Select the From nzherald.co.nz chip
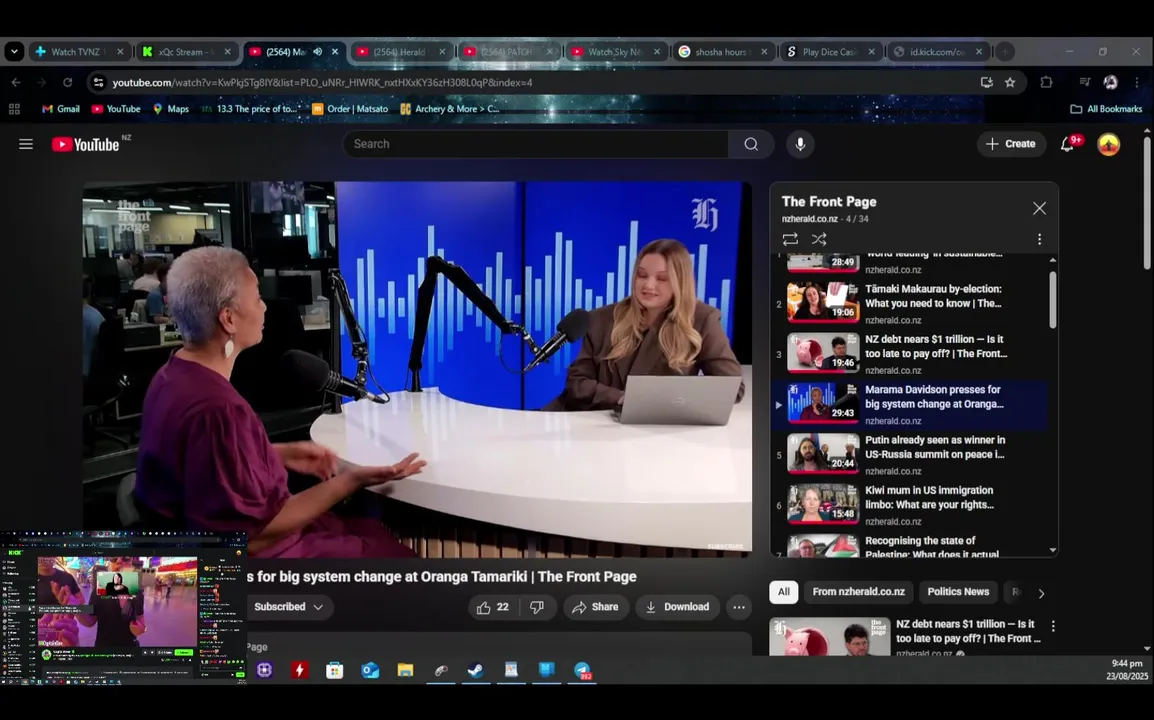Image resolution: width=1154 pixels, height=720 pixels. [858, 592]
